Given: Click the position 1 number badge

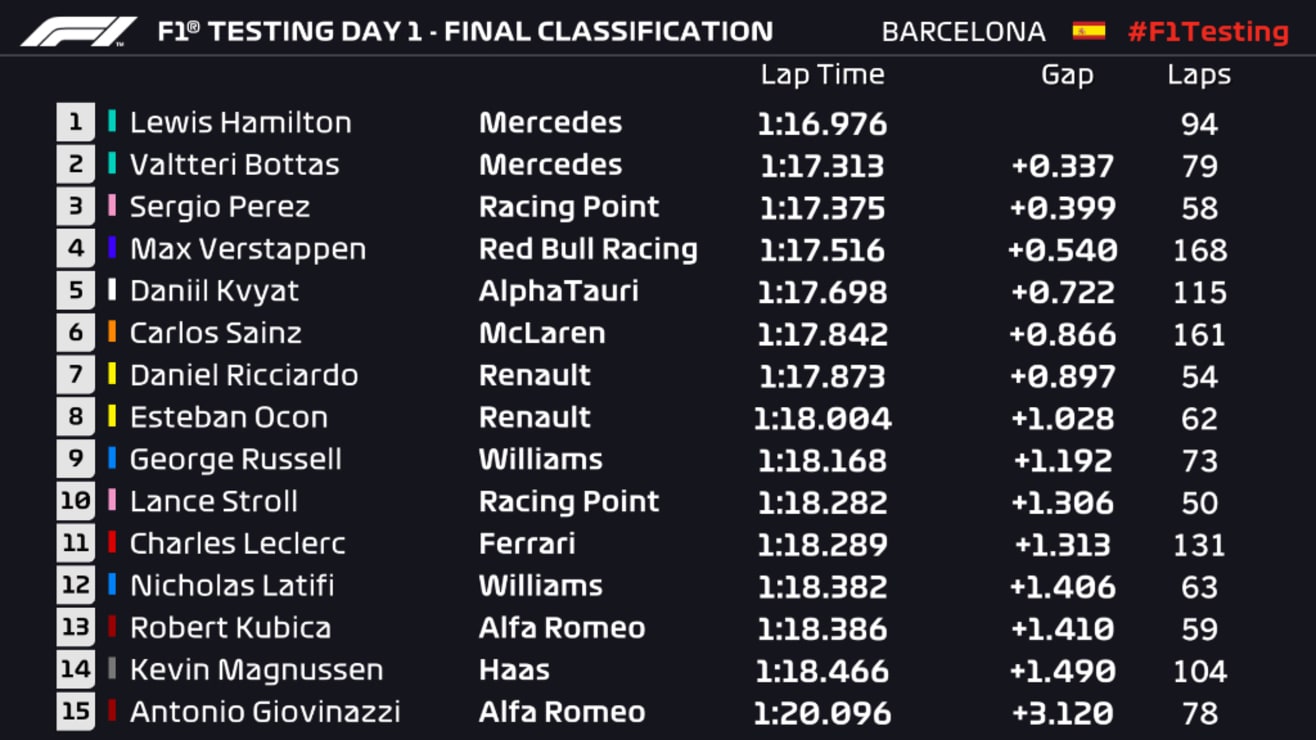Looking at the screenshot, I should 75,123.
